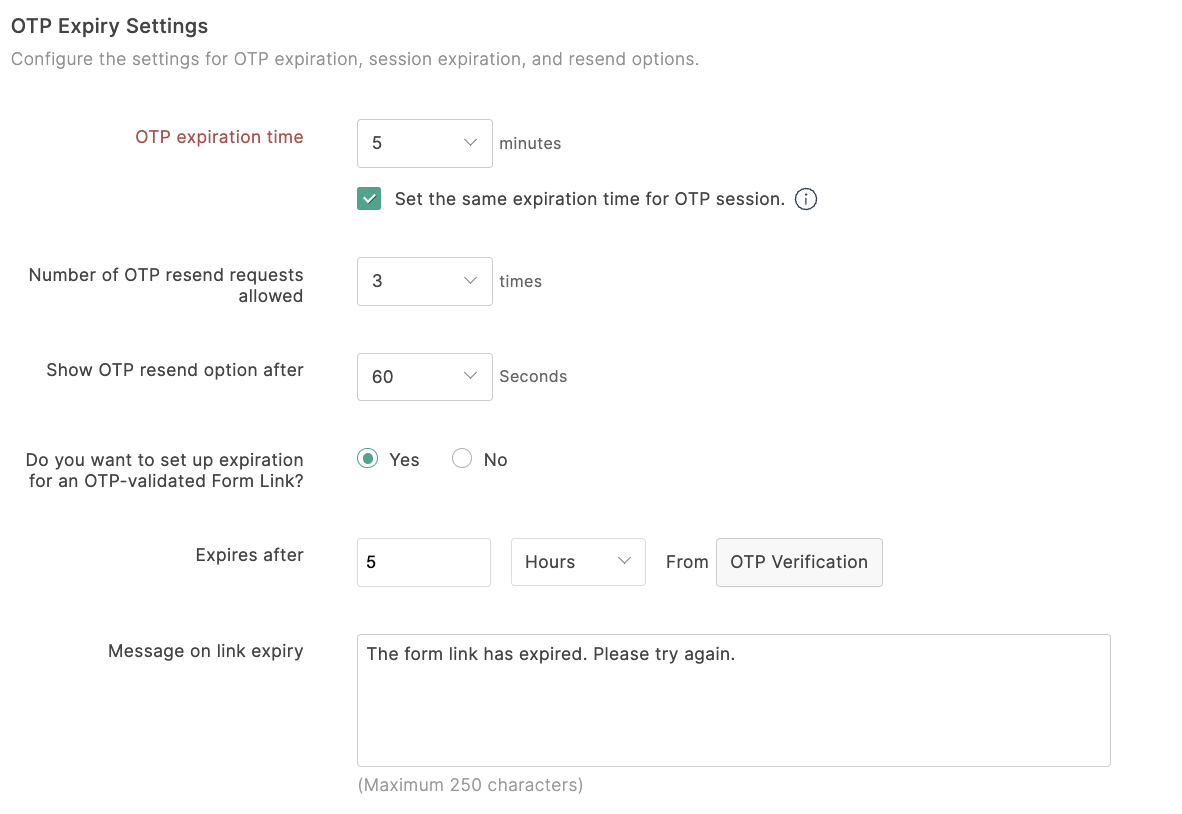Click the OTP Verification button
Screen dimensions: 1182x814
(x=799, y=562)
